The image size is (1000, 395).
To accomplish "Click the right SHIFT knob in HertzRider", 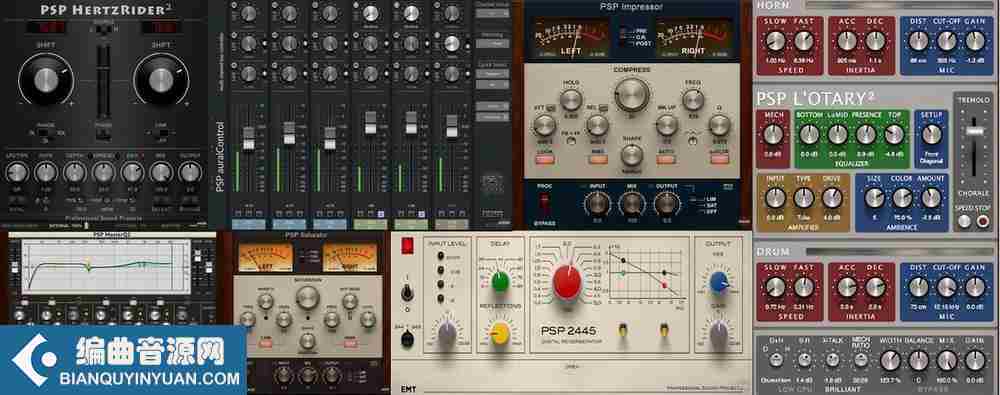I will tap(161, 80).
